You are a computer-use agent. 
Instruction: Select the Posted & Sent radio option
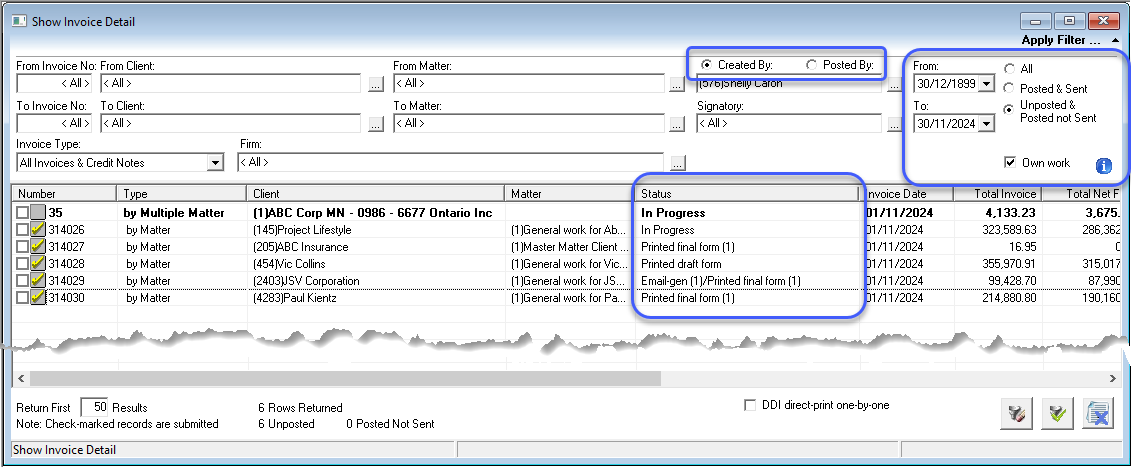(1010, 88)
